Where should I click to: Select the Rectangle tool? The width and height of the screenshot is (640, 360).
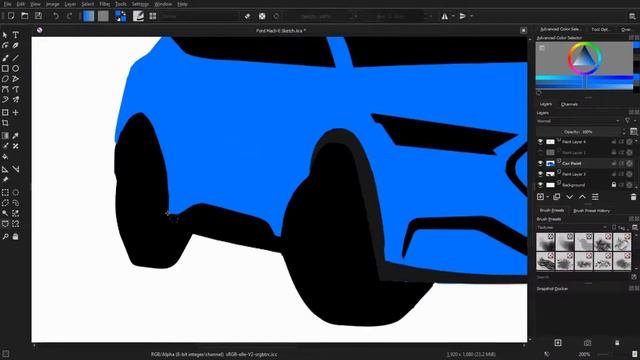pyautogui.click(x=5, y=69)
